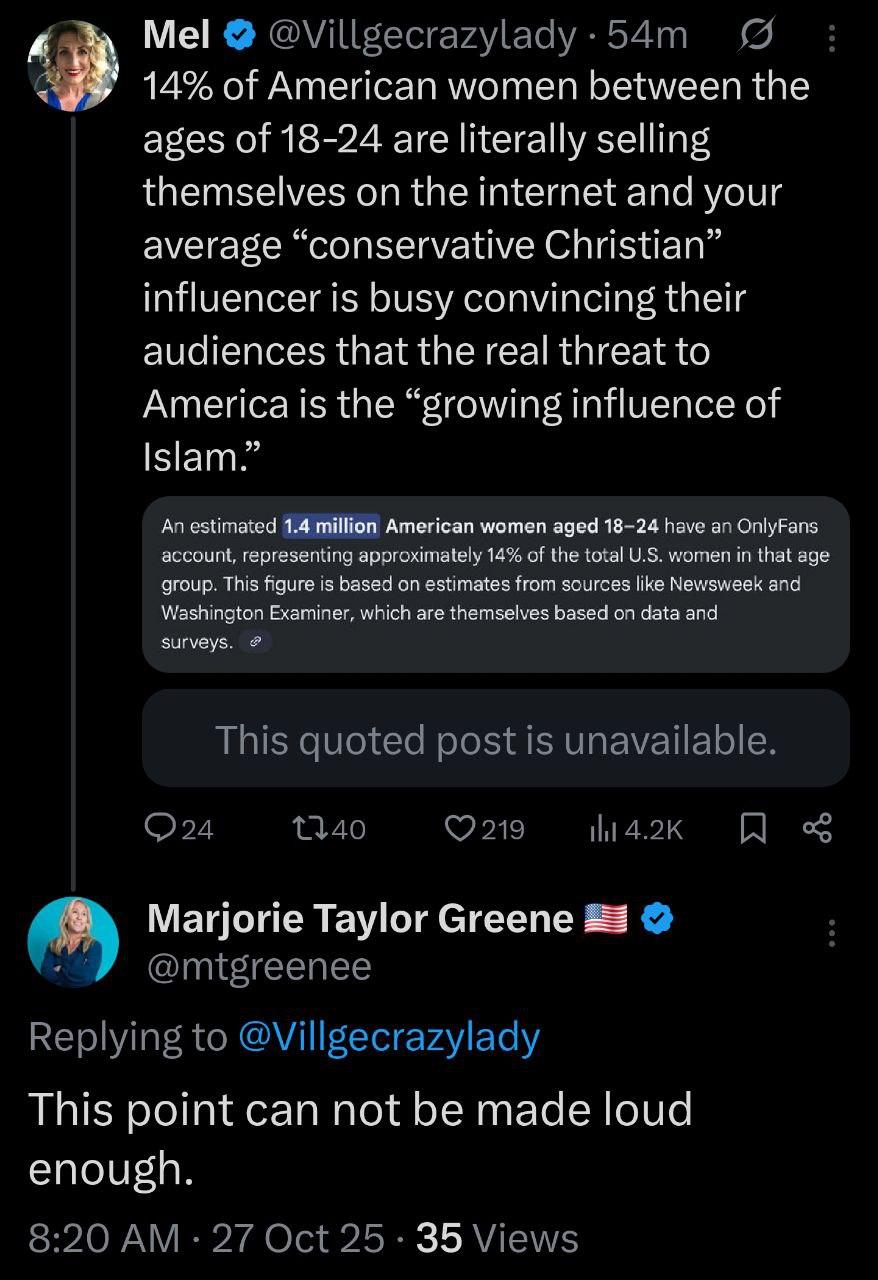Open the three-dot menu on Mel's post
Viewport: 878px width, 1280px height.
click(x=831, y=37)
